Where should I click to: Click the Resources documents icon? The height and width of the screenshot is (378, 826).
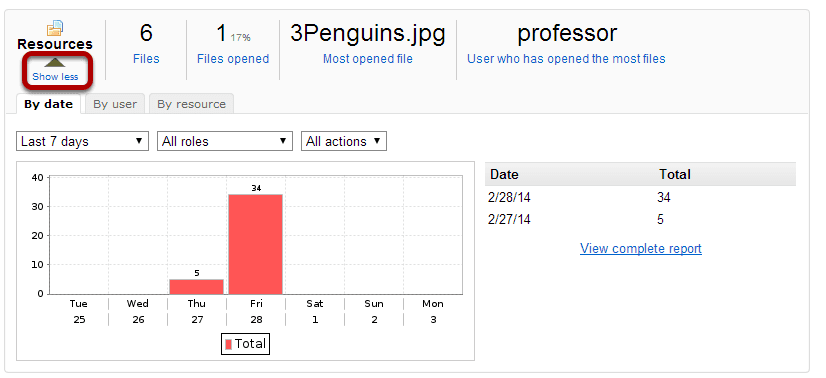[54, 27]
